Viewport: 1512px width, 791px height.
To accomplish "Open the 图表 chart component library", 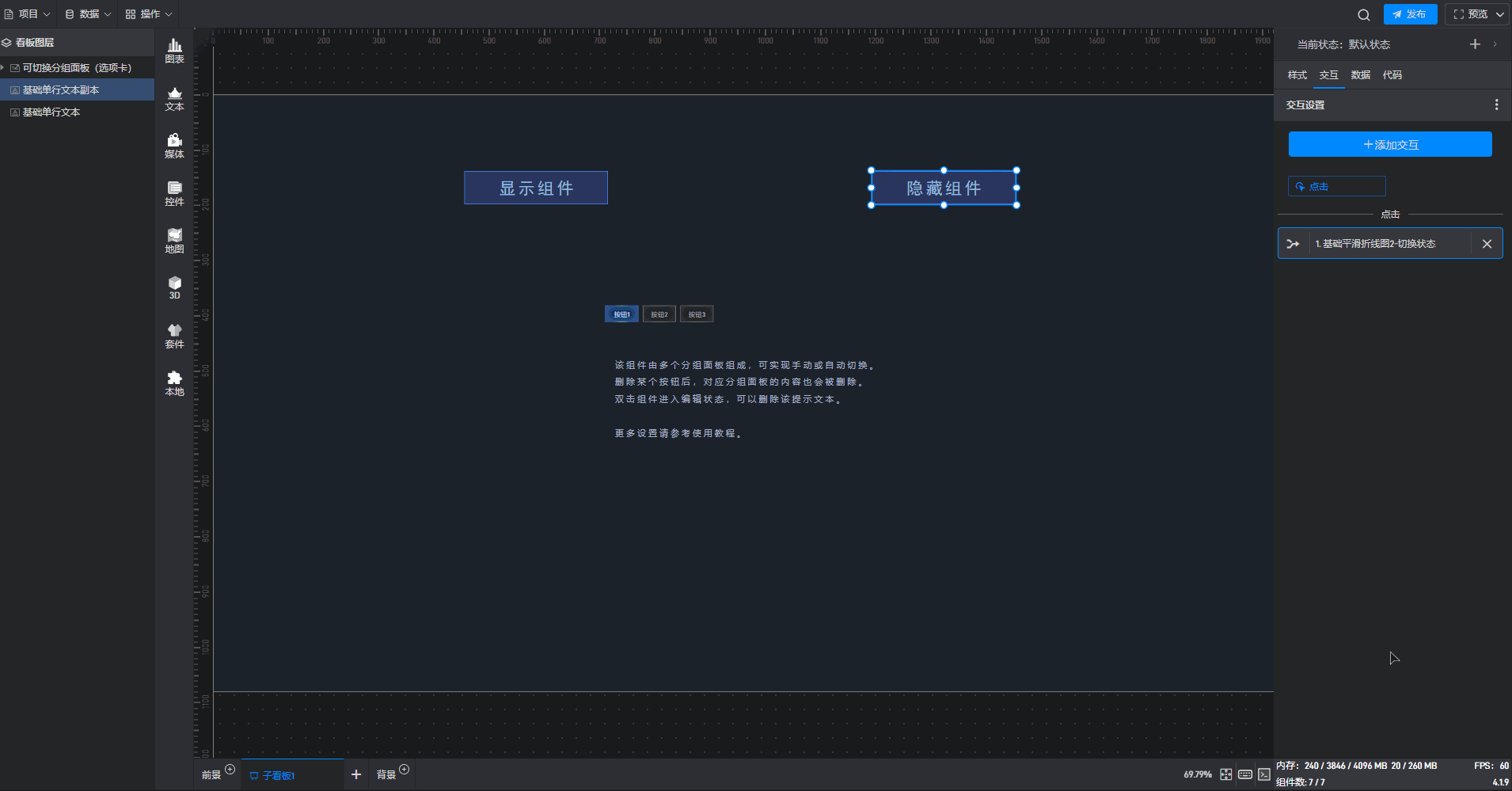I will pyautogui.click(x=174, y=51).
